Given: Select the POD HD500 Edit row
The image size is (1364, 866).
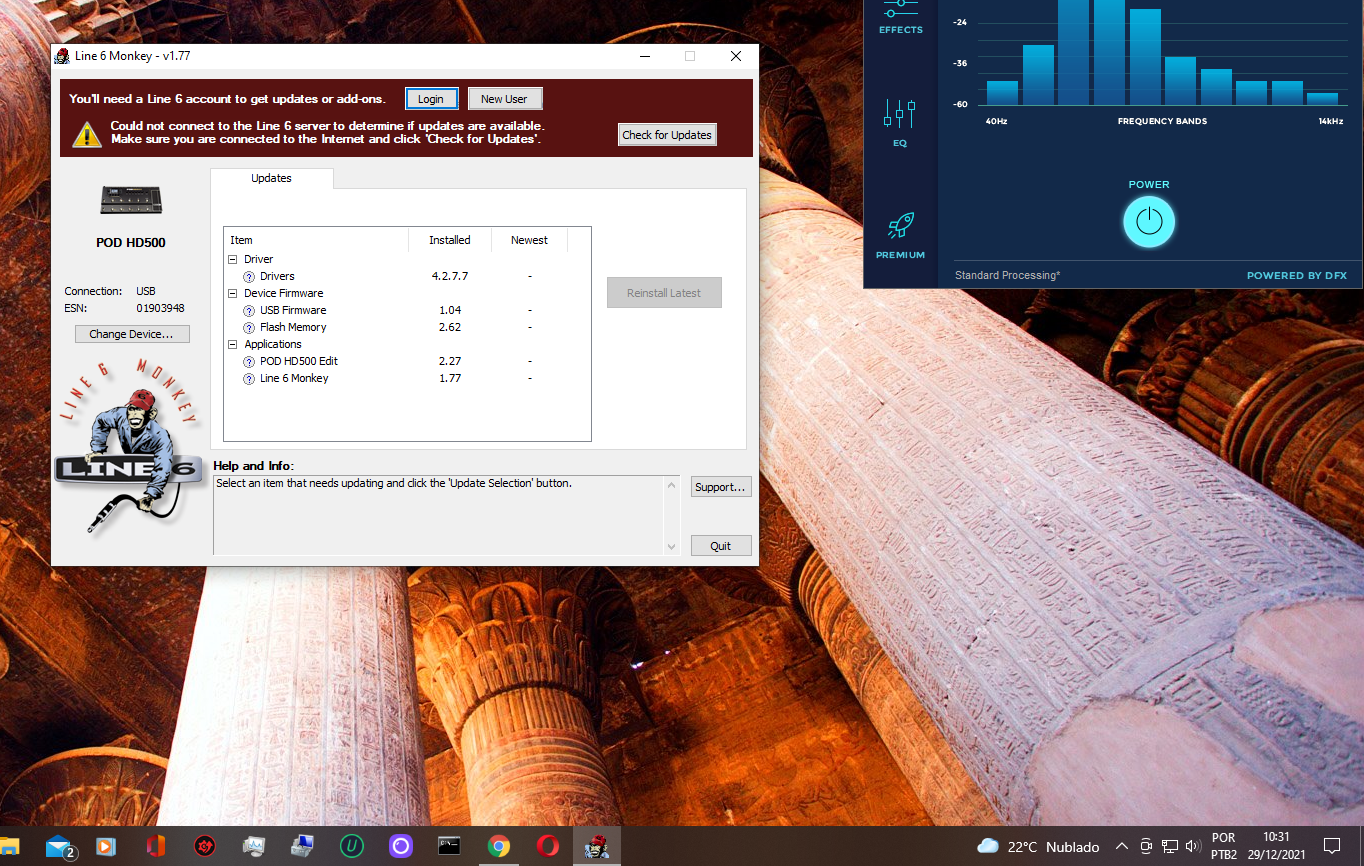Looking at the screenshot, I should tap(299, 361).
